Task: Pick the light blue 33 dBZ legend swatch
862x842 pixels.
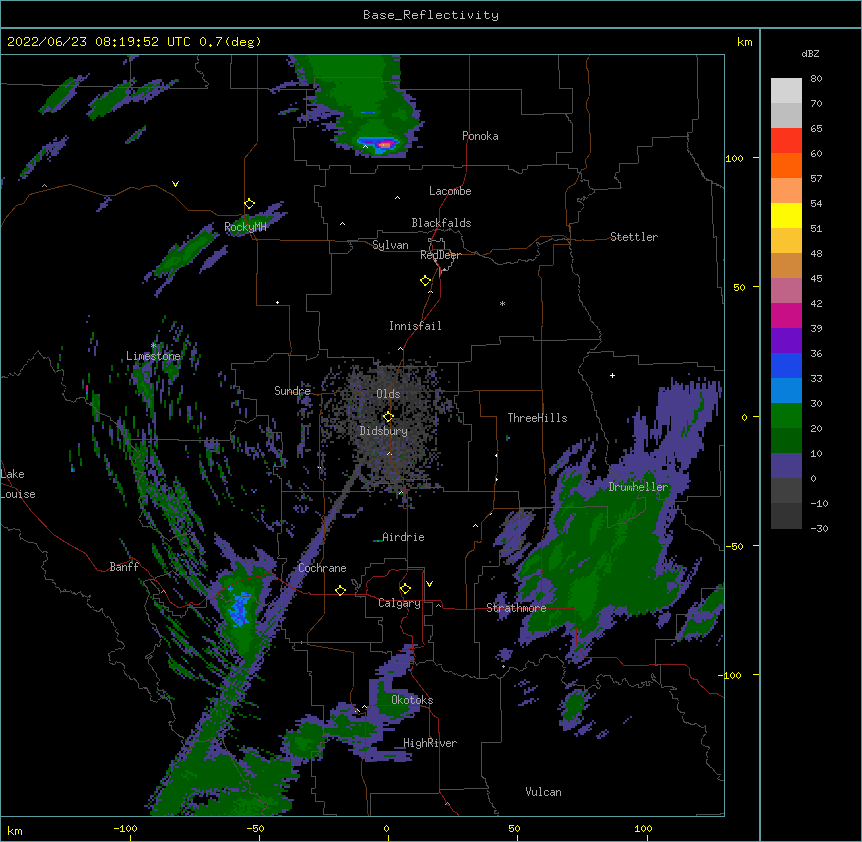Action: coord(786,390)
